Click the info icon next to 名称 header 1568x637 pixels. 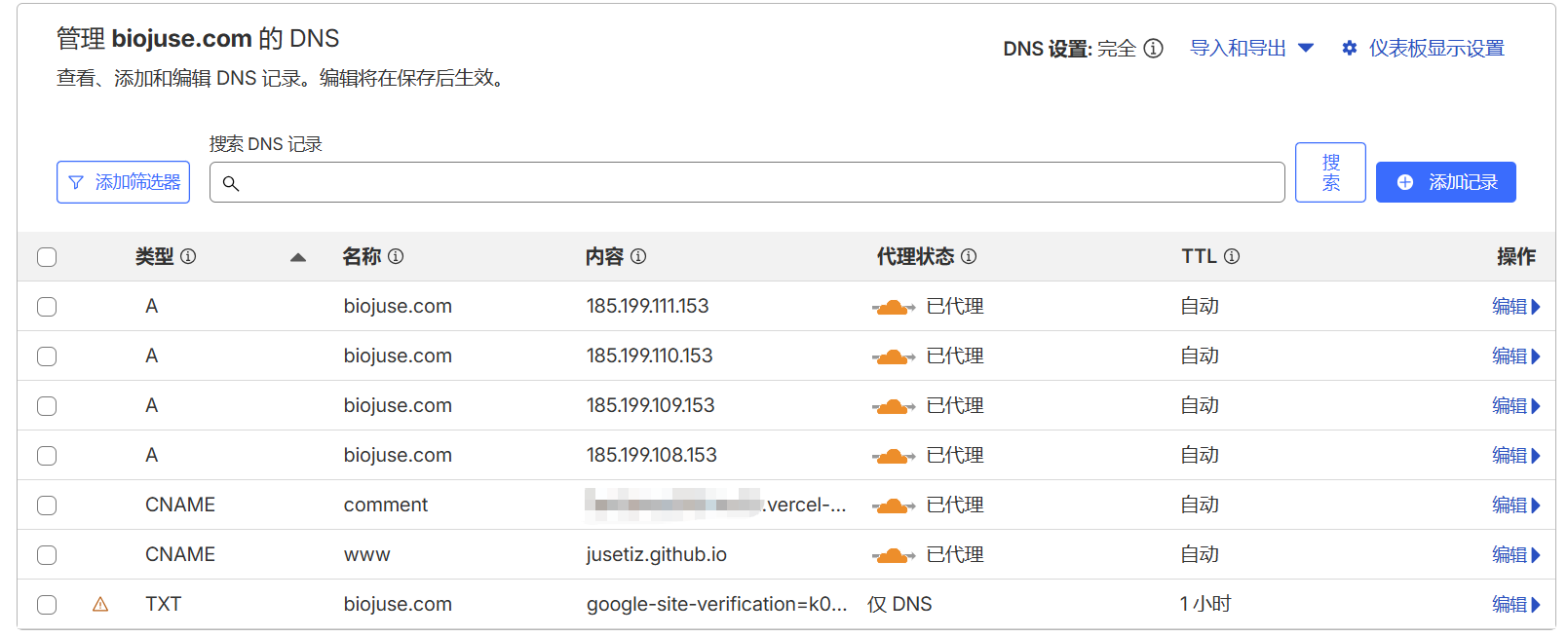click(396, 256)
